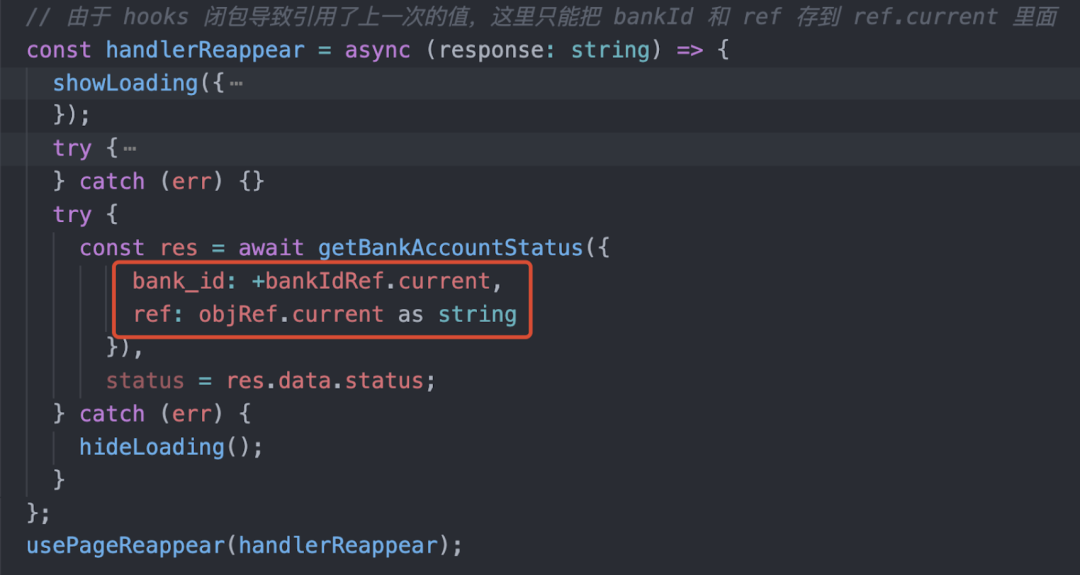Click the usePageReappear hook call
Image resolution: width=1080 pixels, height=575 pixels.
click(x=125, y=546)
